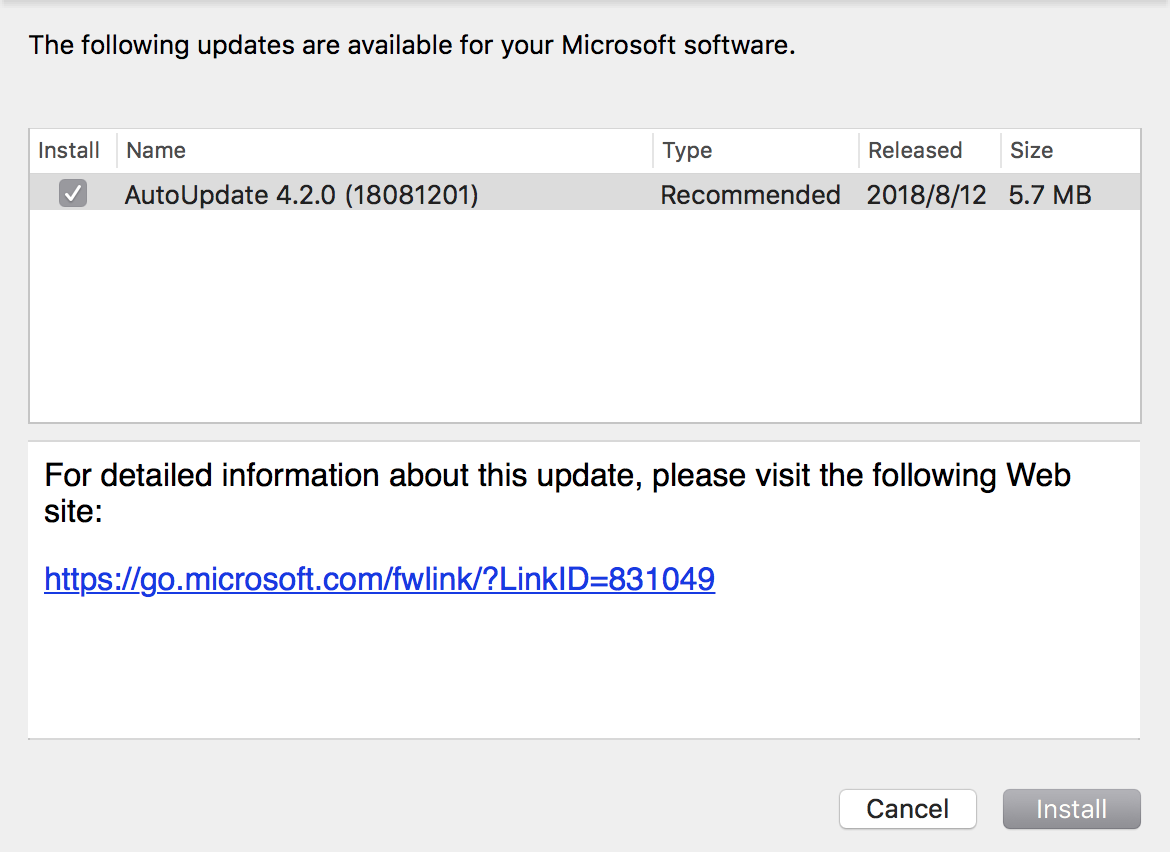
Task: Select the AutoUpdate 4.2.0 (18081201) row name
Action: point(301,194)
